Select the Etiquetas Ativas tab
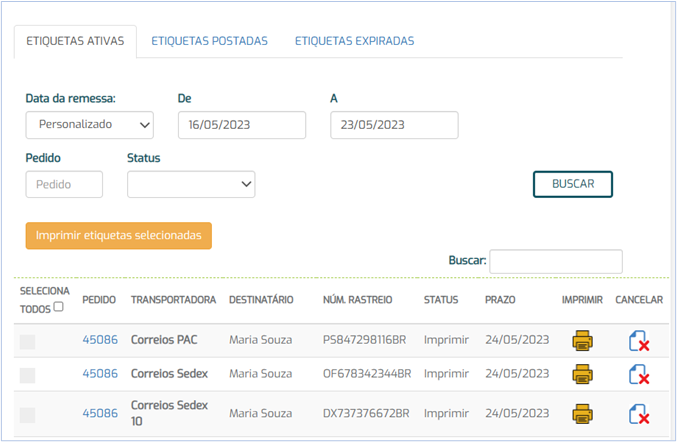Viewport: 677px width, 442px height. (75, 41)
